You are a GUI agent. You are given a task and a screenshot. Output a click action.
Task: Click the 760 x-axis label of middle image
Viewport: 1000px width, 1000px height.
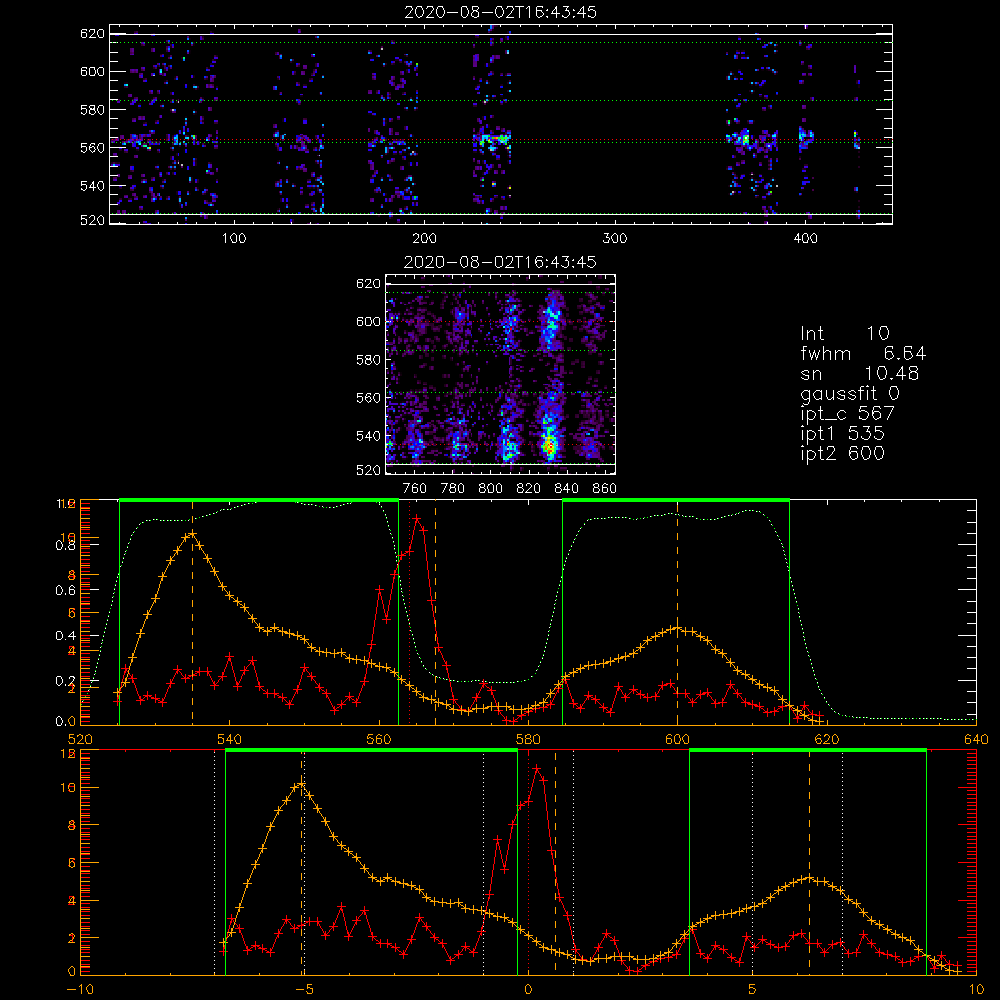coord(415,489)
